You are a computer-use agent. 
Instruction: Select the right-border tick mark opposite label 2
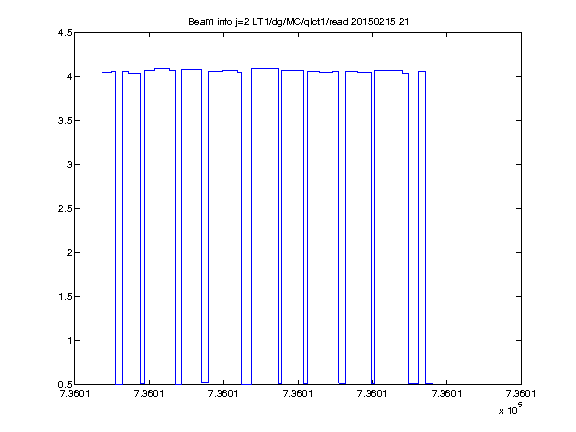coord(518,252)
